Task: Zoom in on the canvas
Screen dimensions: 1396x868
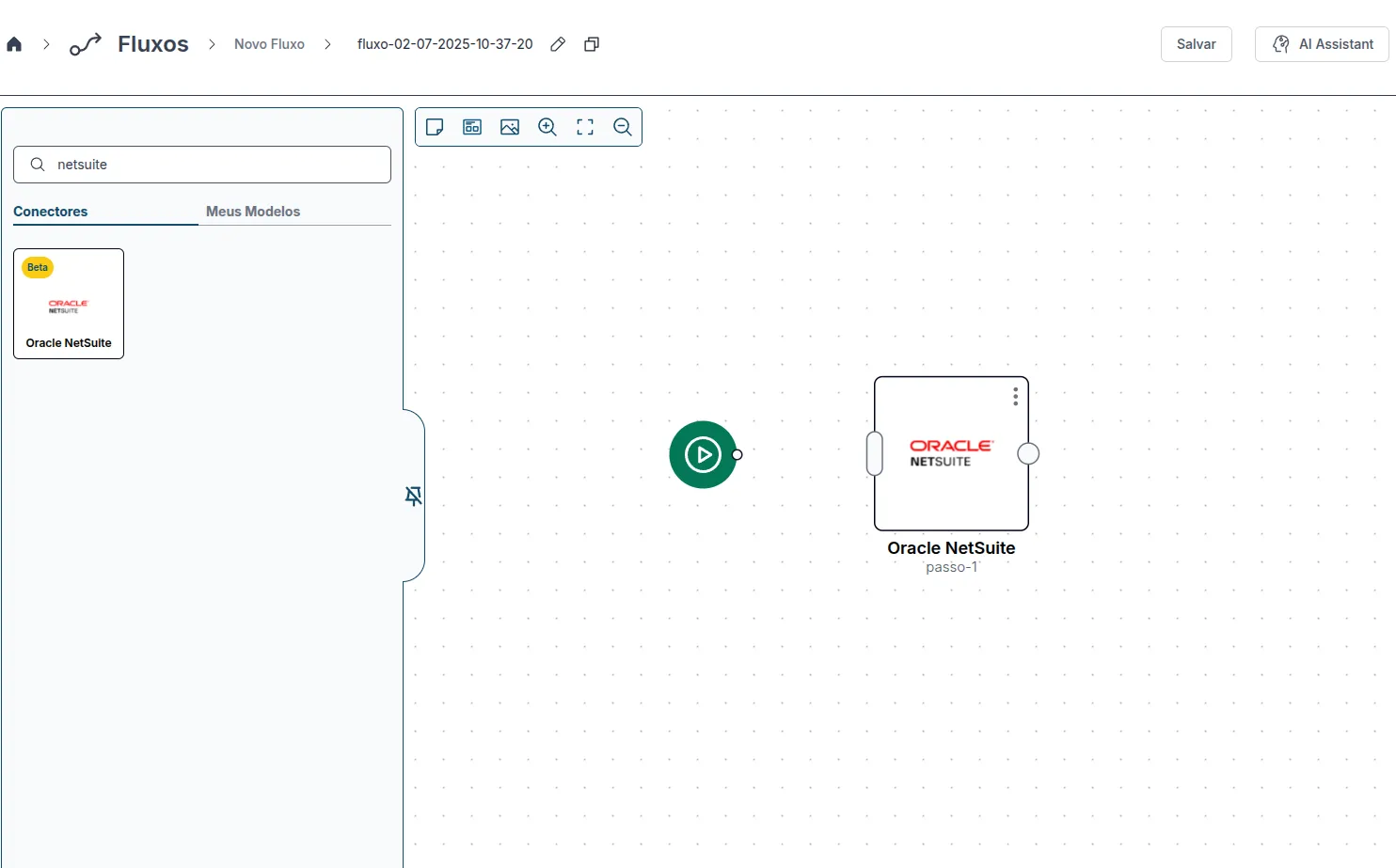Action: 547,127
